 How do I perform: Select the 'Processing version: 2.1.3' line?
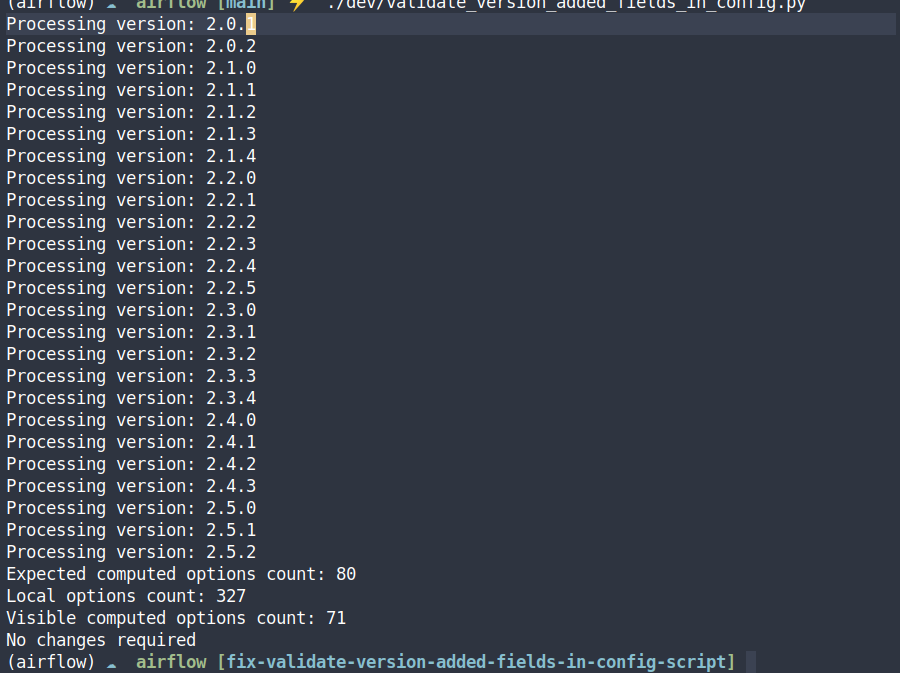131,134
